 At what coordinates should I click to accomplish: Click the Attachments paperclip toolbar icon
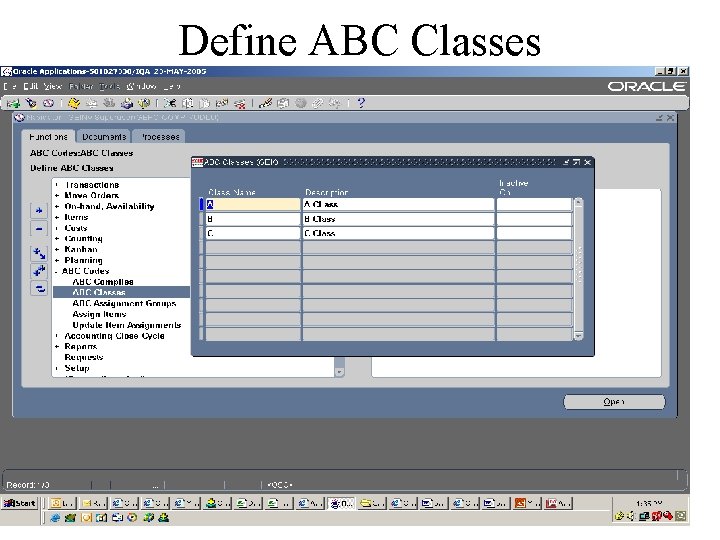pos(318,103)
